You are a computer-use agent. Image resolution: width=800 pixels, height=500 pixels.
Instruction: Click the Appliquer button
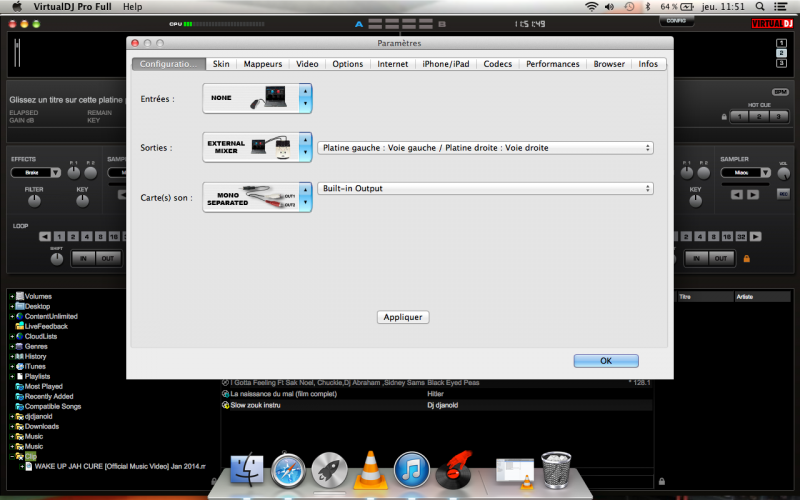coord(404,317)
